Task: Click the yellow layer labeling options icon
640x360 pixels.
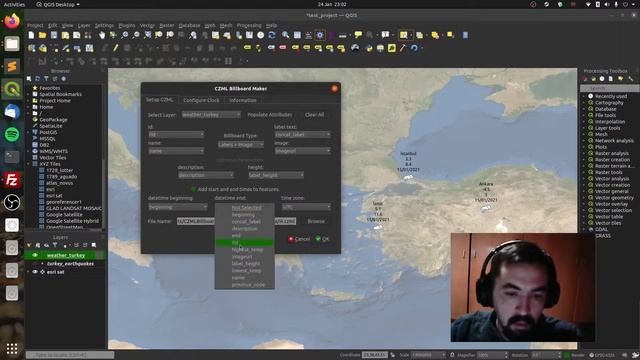Action: click(x=247, y=48)
